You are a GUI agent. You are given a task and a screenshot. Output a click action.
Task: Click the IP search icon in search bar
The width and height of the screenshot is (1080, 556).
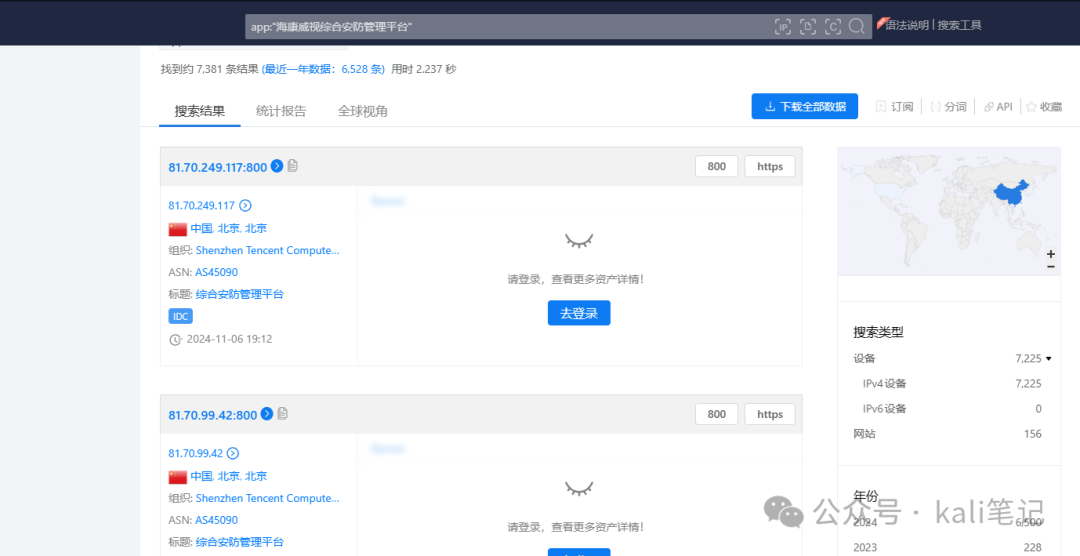coord(782,26)
